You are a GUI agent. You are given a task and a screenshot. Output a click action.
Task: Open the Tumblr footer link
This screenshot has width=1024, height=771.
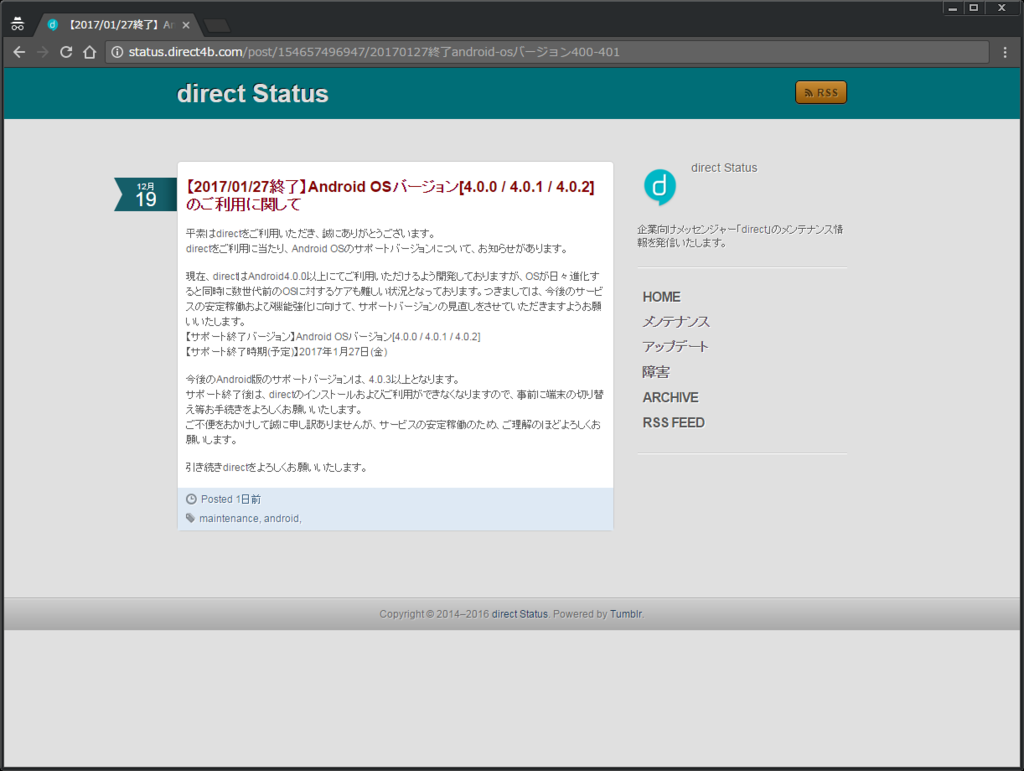pyautogui.click(x=626, y=614)
